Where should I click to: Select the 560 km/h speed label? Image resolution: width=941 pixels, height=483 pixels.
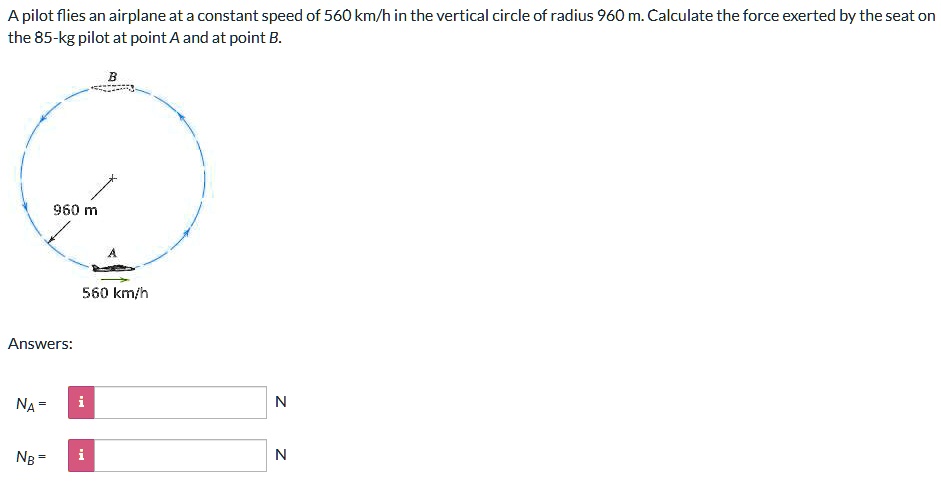tap(115, 293)
